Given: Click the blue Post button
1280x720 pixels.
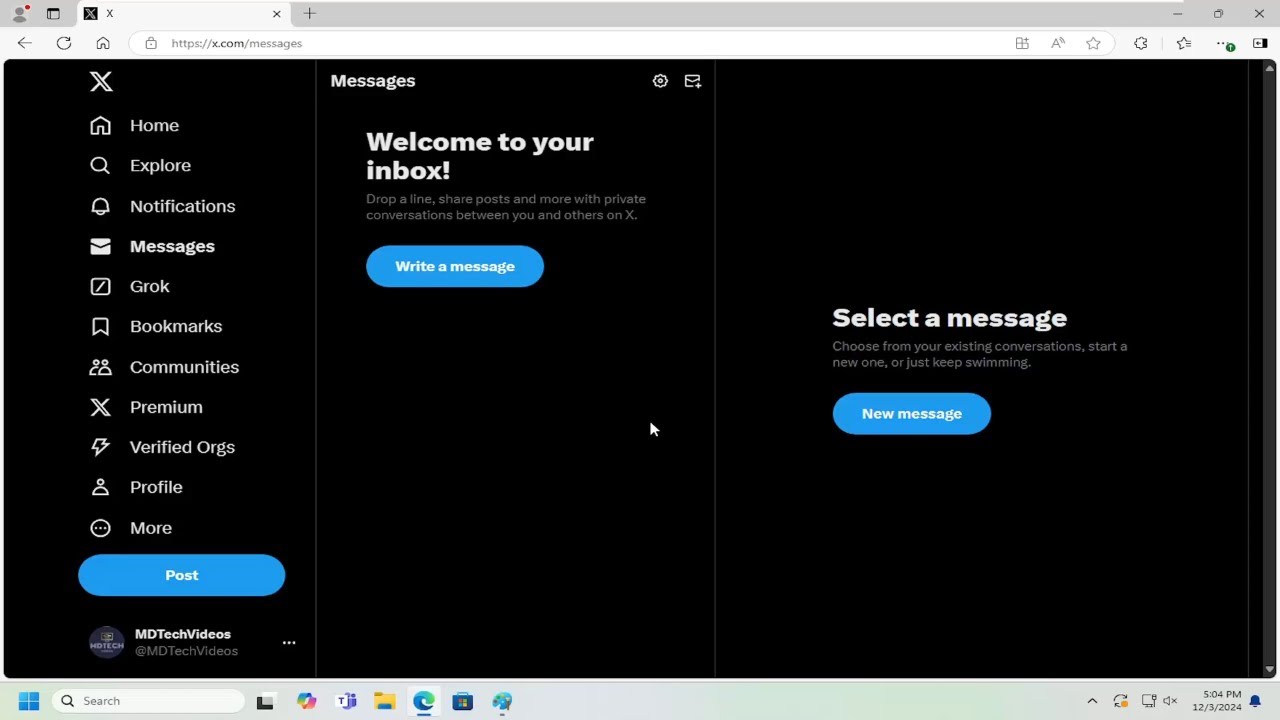Looking at the screenshot, I should (182, 575).
